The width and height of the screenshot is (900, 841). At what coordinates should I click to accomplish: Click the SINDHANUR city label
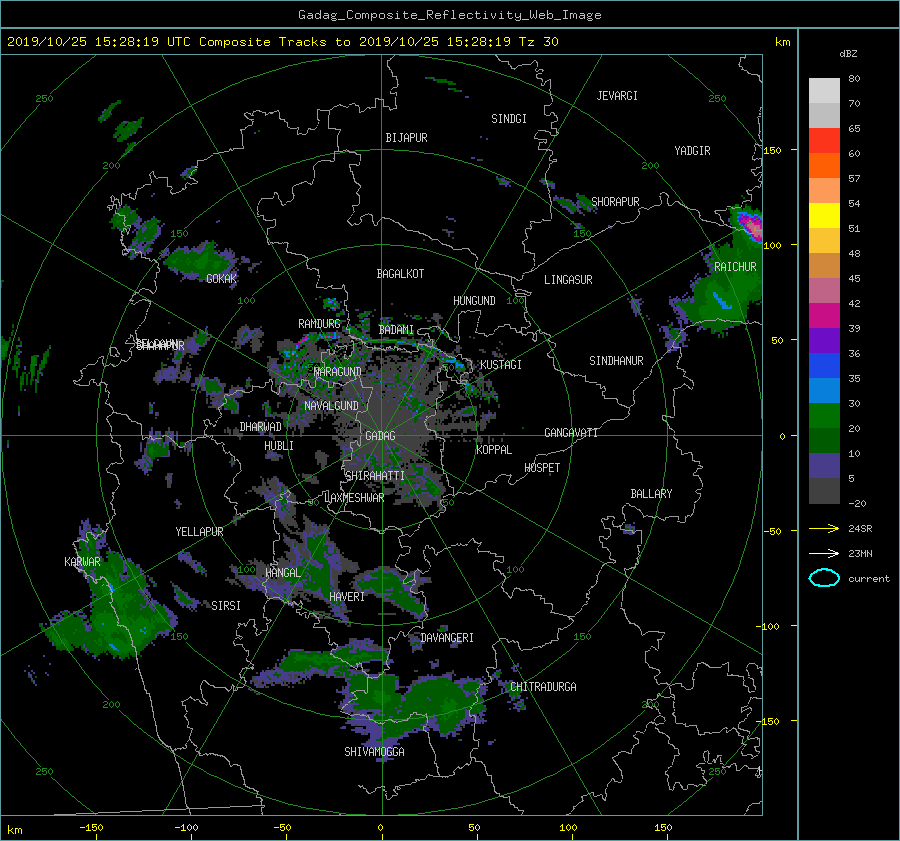click(616, 361)
